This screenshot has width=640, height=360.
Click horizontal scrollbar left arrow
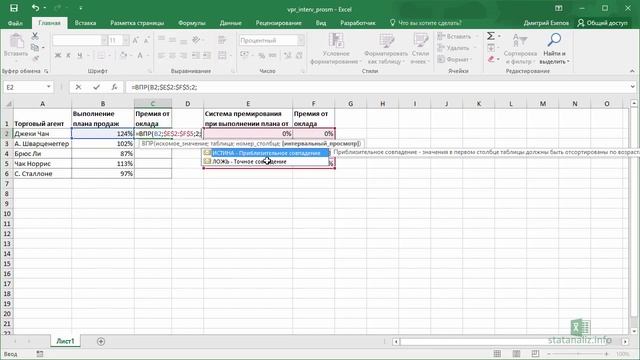pyautogui.click(x=396, y=341)
